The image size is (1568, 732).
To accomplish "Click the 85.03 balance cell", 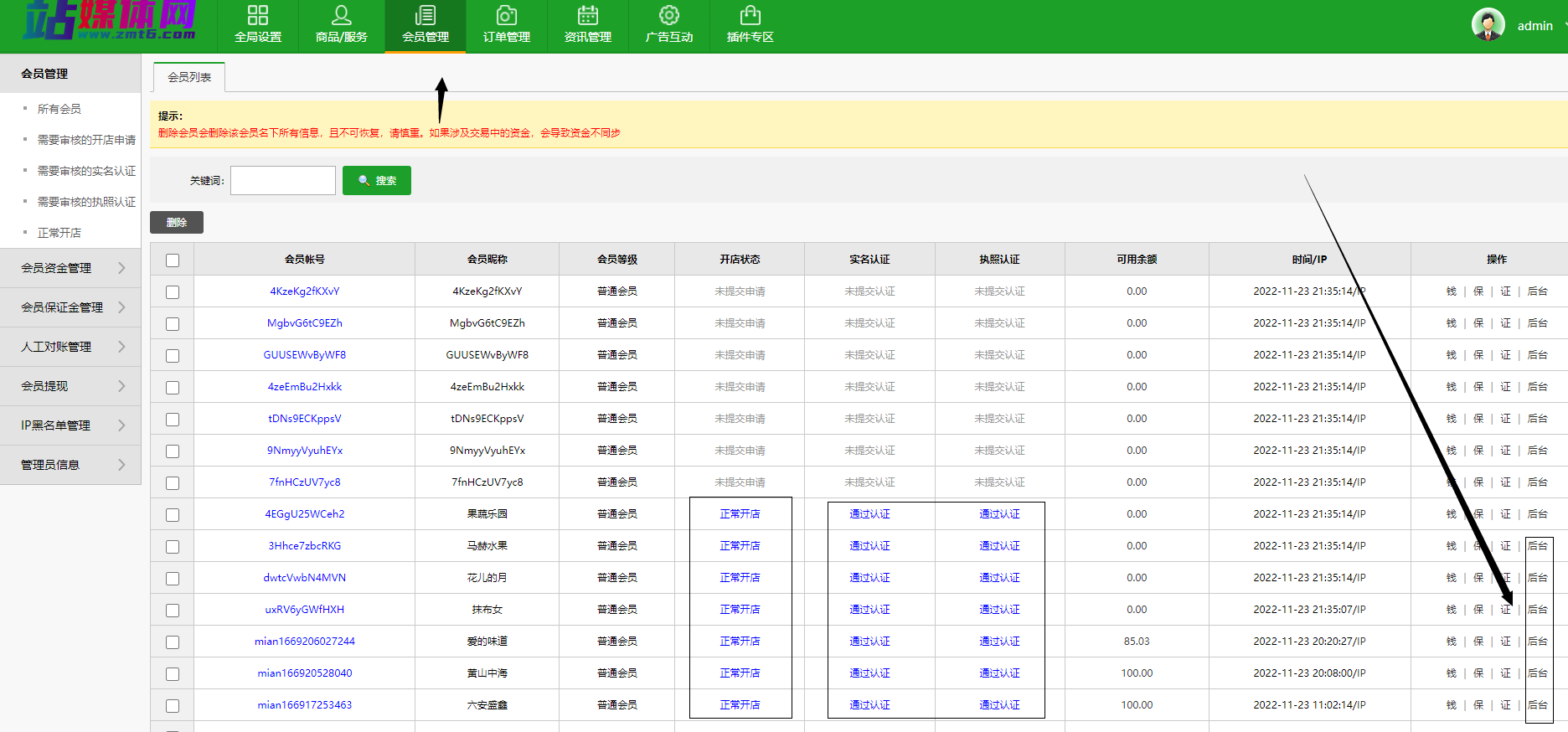I will click(x=1137, y=642).
